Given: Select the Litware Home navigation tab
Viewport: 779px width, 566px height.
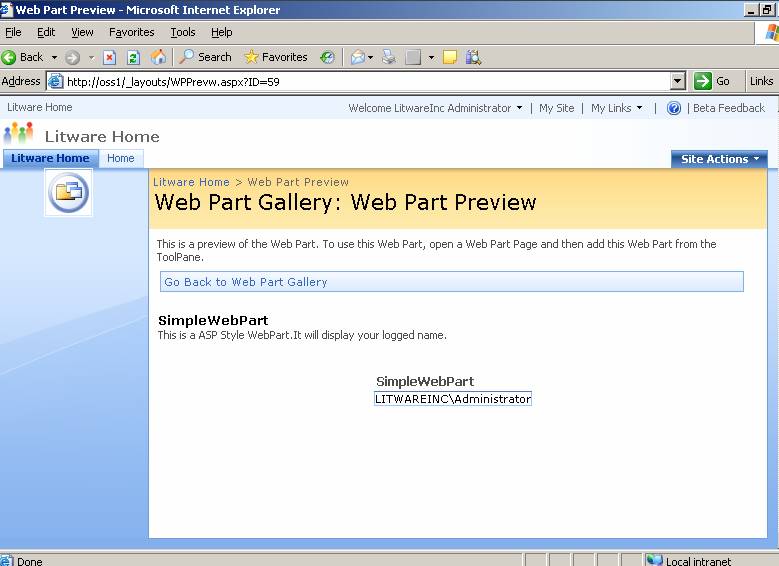Looking at the screenshot, I should [51, 158].
